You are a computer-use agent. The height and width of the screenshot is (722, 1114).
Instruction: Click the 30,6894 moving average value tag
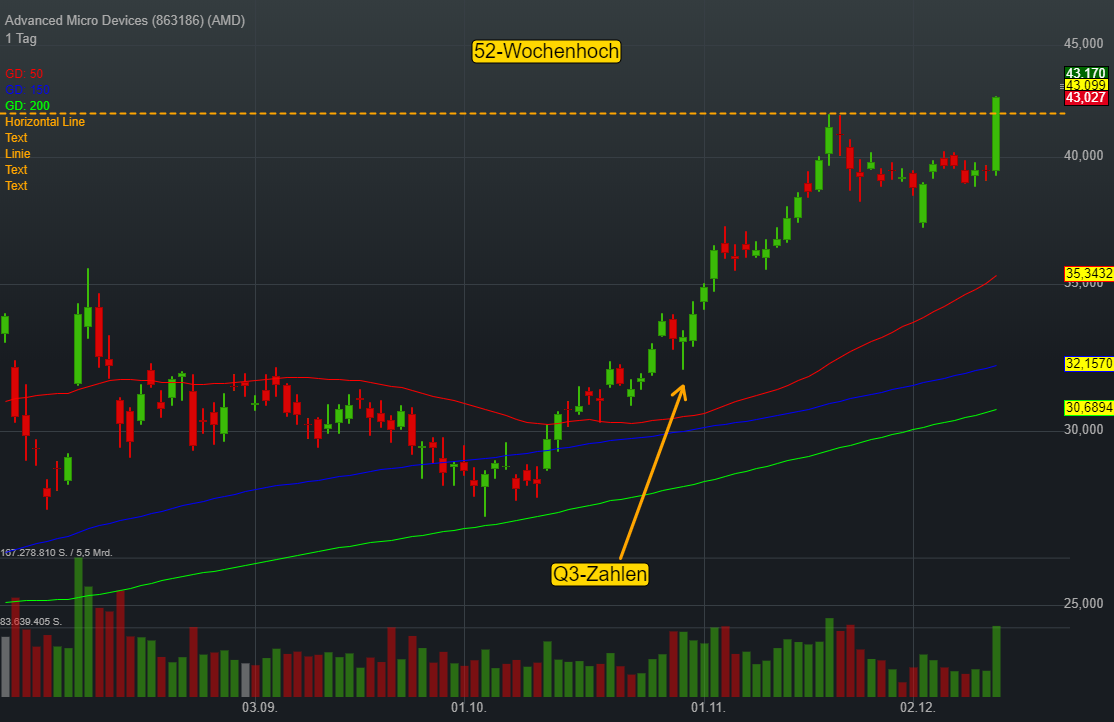[x=1088, y=407]
